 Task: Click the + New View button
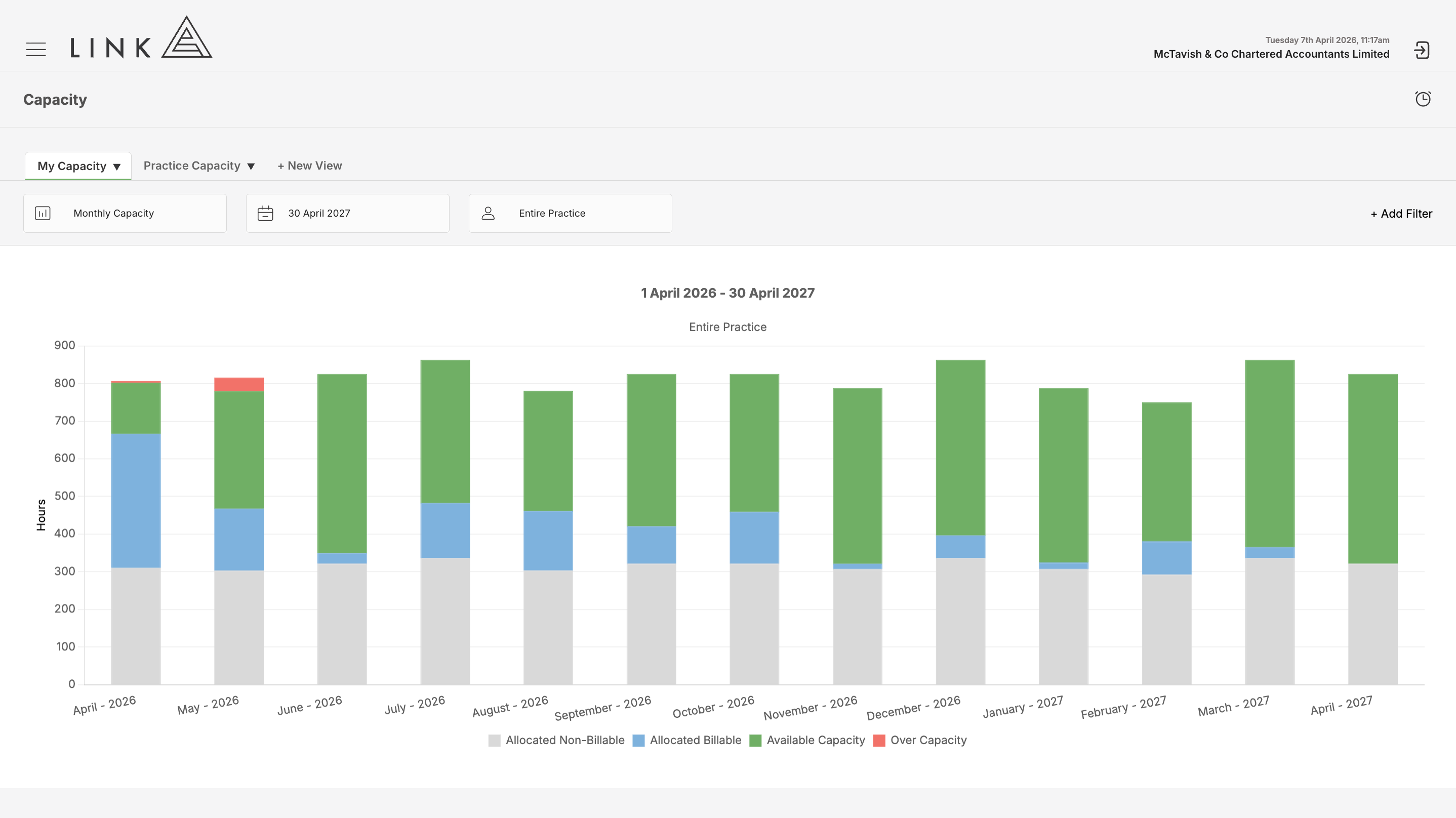click(x=310, y=166)
